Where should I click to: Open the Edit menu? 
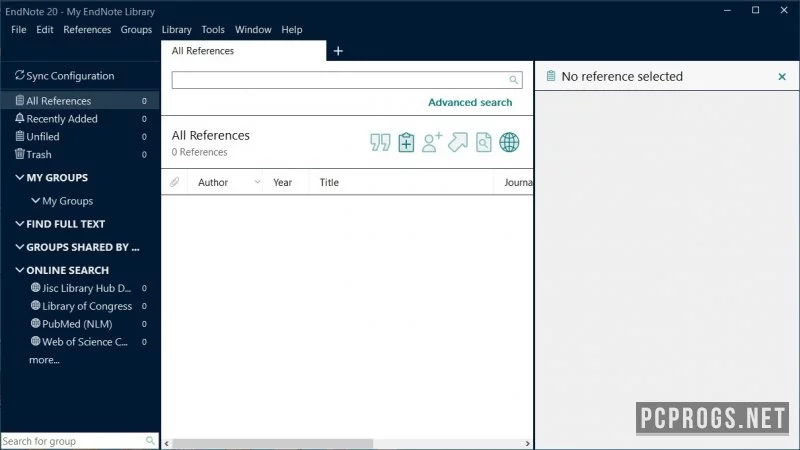[44, 30]
